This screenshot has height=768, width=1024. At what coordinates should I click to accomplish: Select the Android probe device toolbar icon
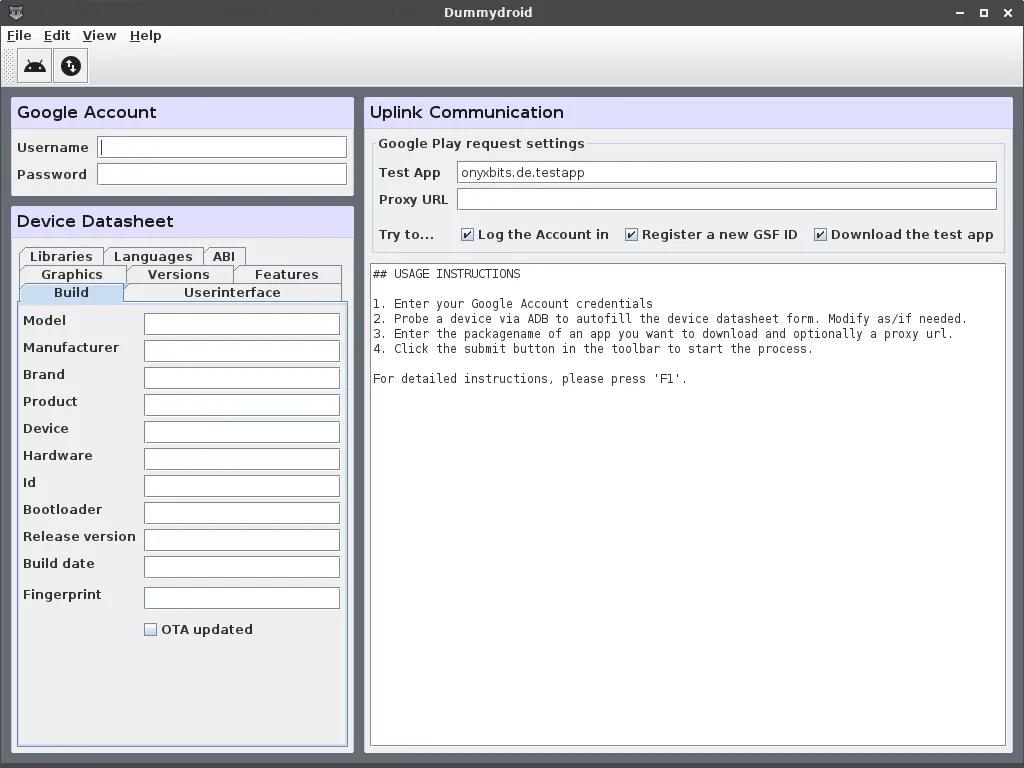33,65
